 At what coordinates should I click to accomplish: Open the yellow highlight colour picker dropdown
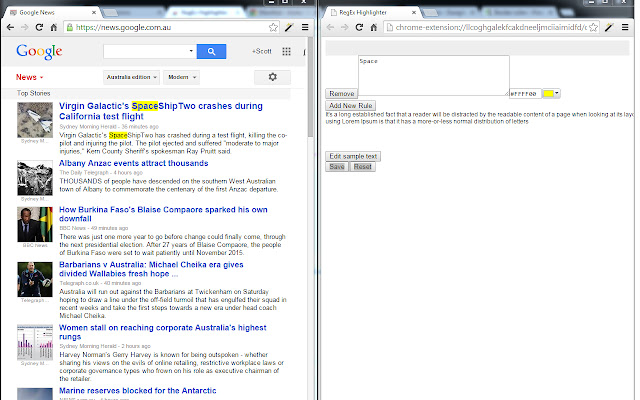(557, 93)
